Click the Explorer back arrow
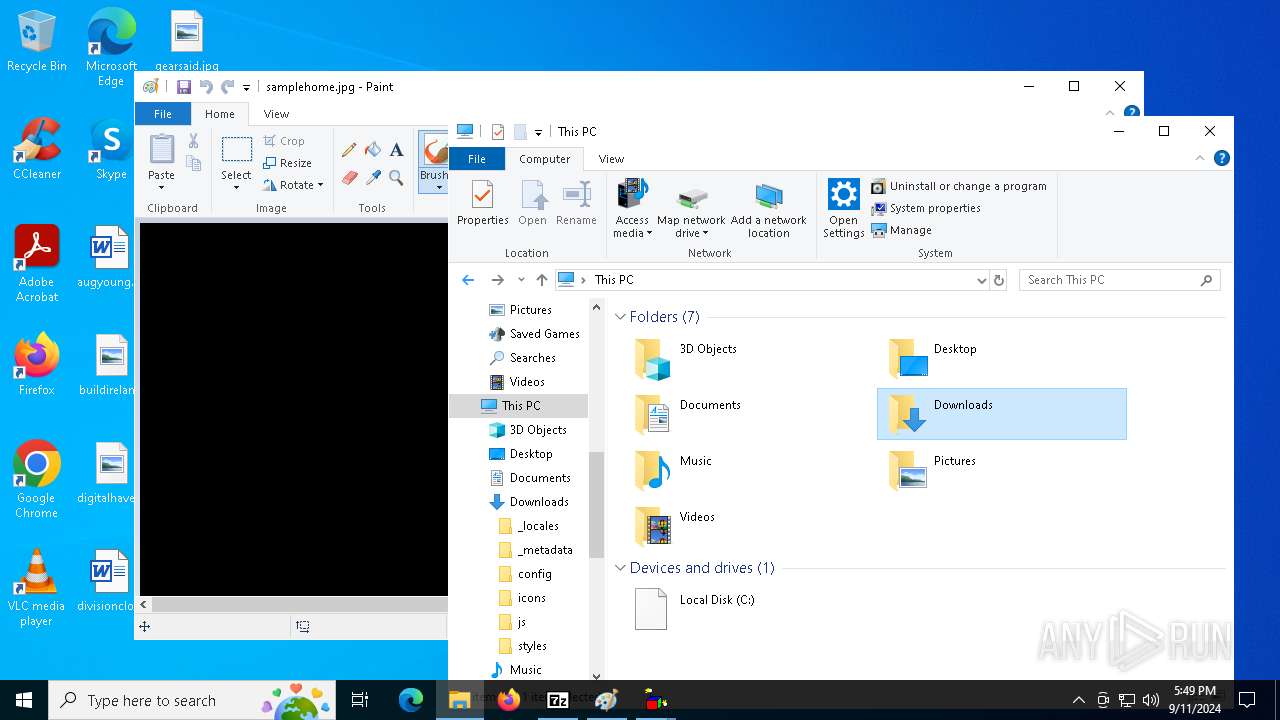 coord(468,280)
